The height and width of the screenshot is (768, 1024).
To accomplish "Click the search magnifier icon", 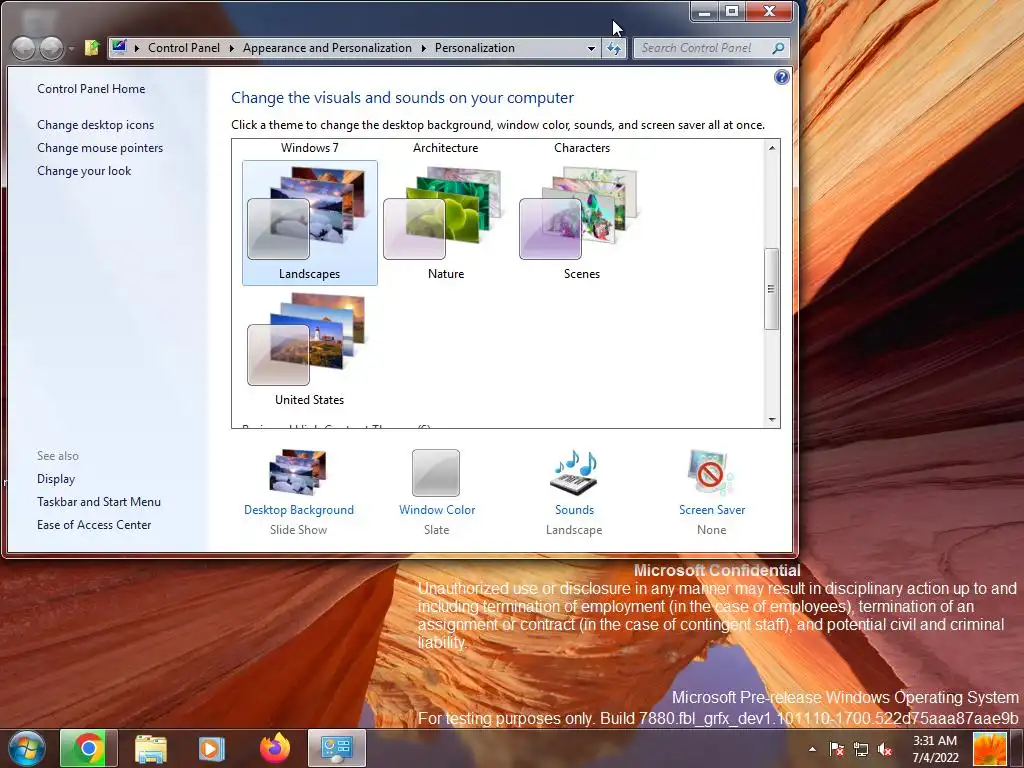I will (778, 48).
